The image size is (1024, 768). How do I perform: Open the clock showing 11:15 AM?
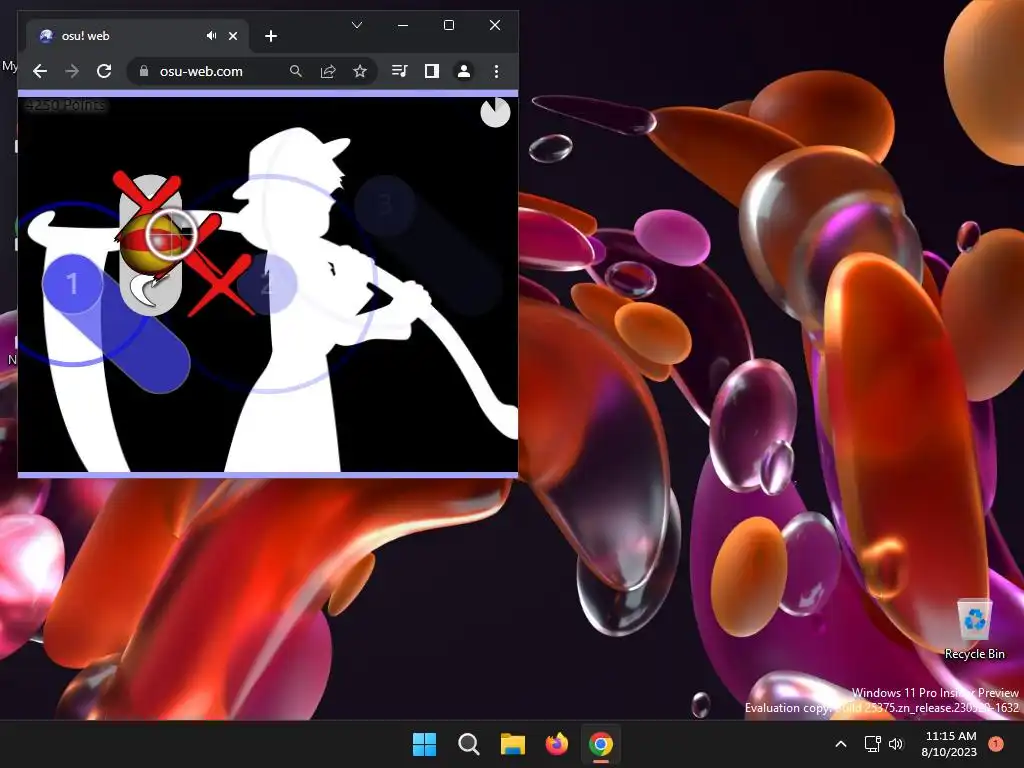click(949, 744)
